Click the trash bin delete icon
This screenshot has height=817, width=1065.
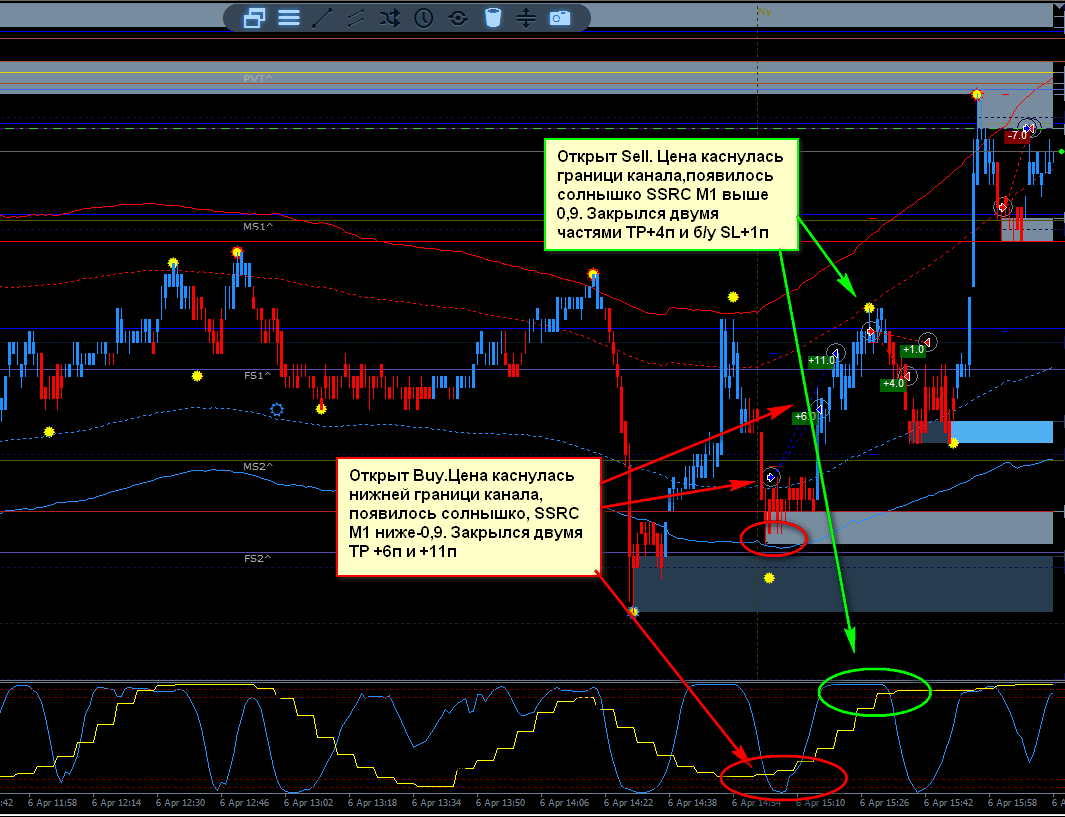coord(492,18)
